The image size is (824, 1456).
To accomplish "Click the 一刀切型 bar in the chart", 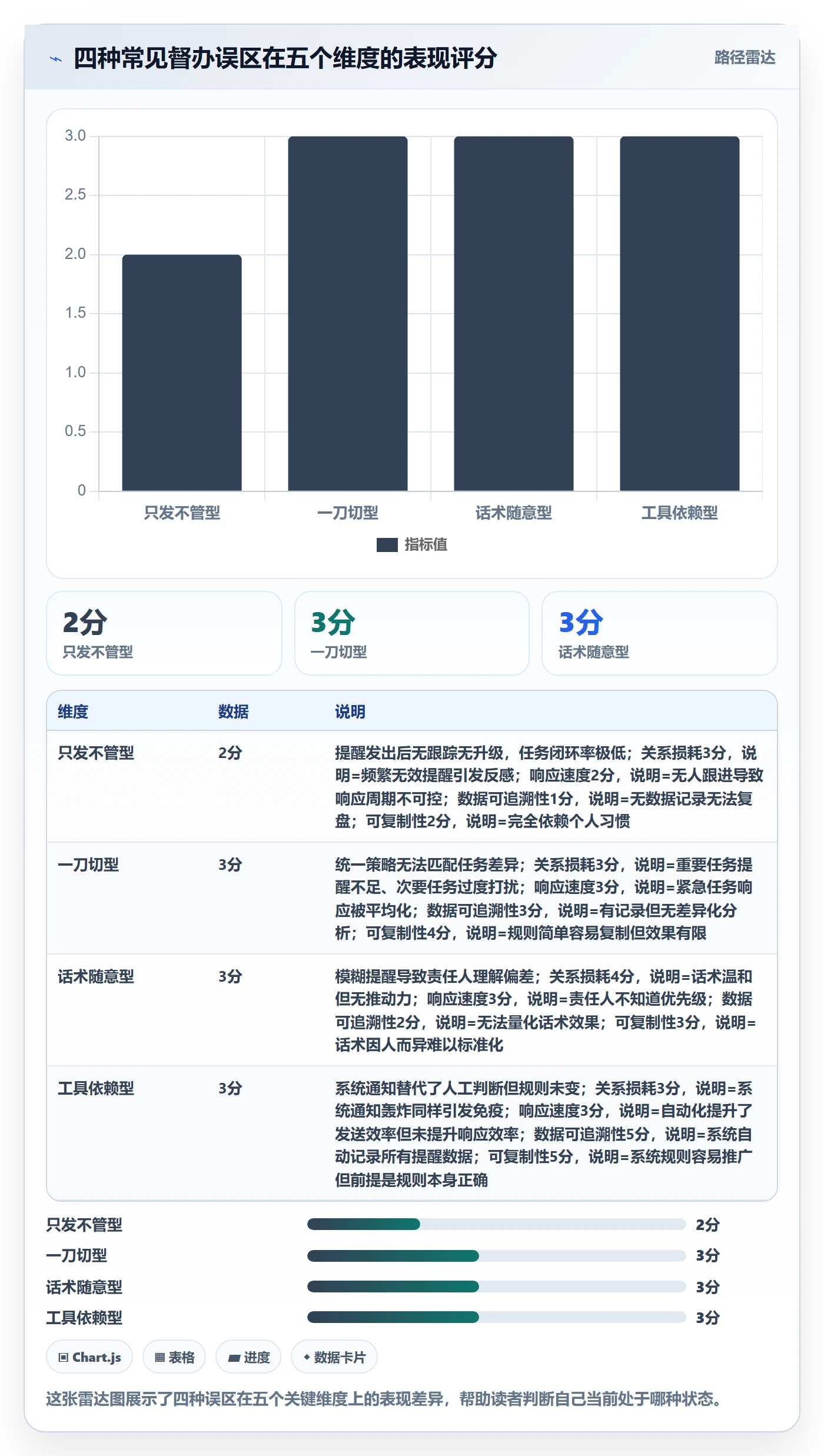I will tap(348, 314).
